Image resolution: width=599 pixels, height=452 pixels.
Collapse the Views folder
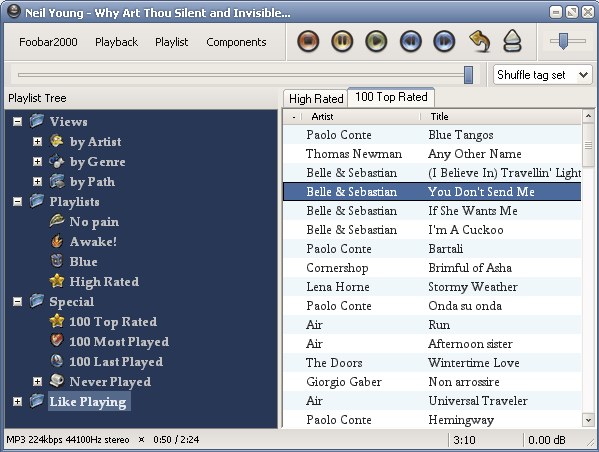[17, 122]
